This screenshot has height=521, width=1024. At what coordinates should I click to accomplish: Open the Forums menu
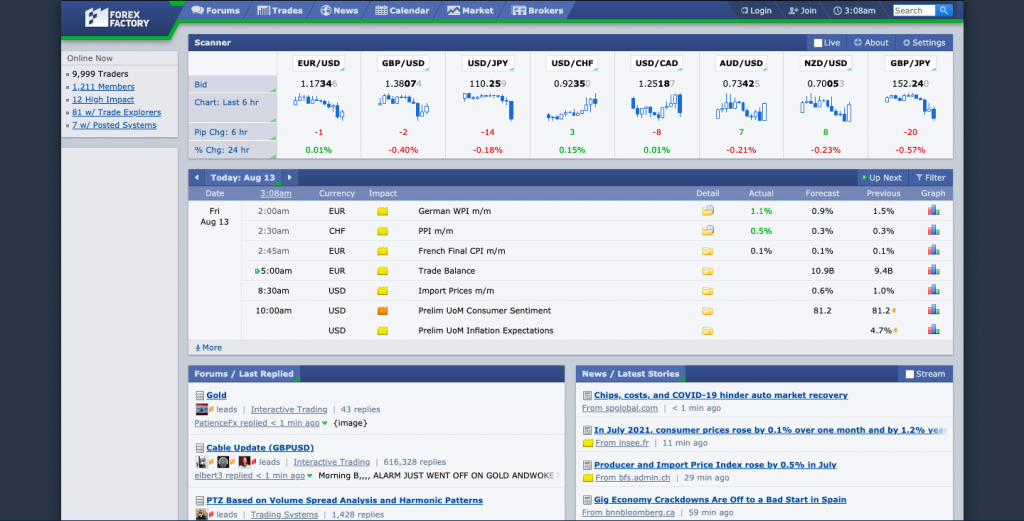pyautogui.click(x=216, y=10)
